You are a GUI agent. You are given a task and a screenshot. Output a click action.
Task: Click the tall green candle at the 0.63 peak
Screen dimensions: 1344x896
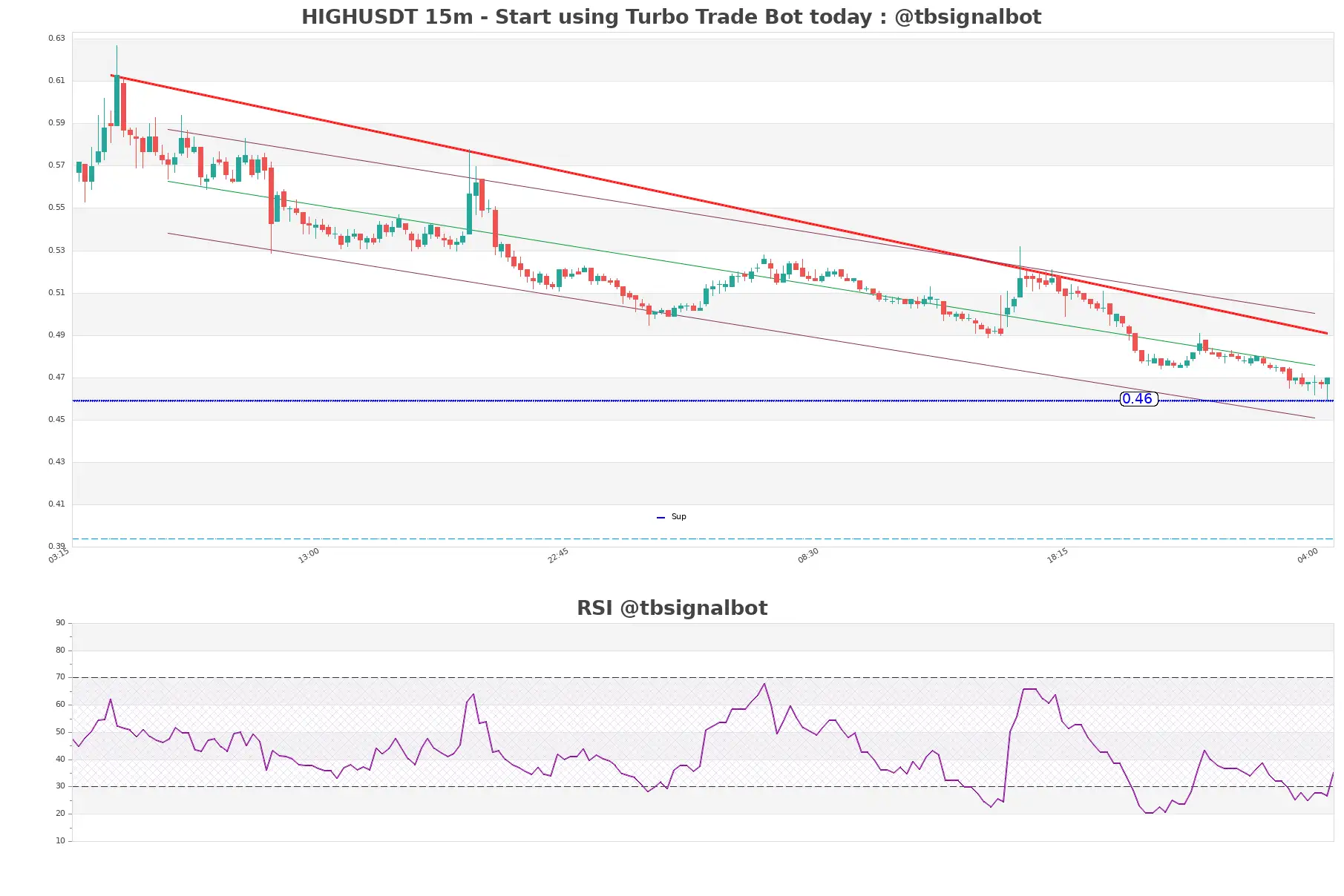tap(117, 100)
